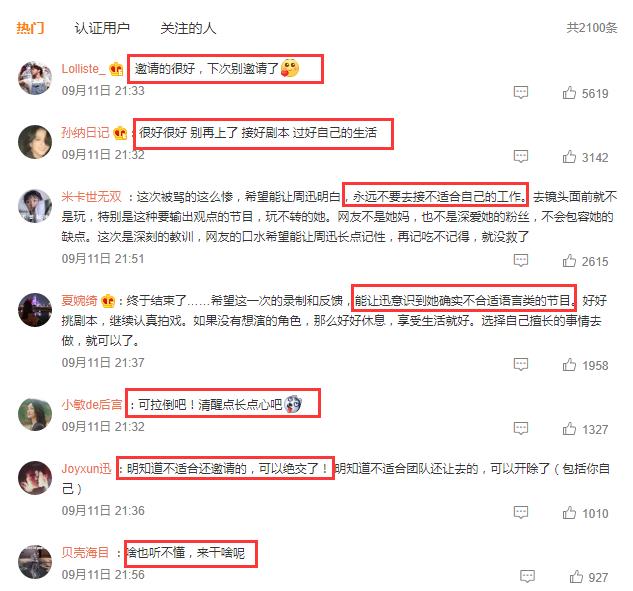Image resolution: width=633 pixels, height=591 pixels.
Task: Click reply icon on 贝壳海目's comment
Action: pos(528,576)
